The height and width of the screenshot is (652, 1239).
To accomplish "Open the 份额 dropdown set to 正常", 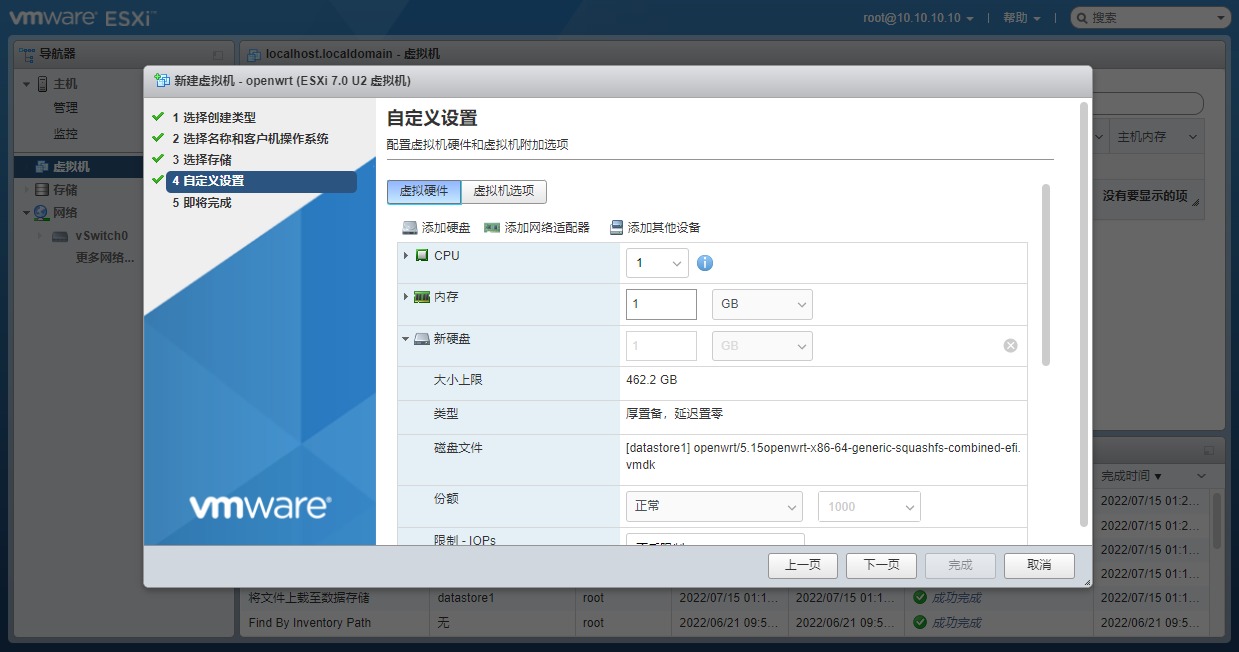I will pyautogui.click(x=713, y=506).
